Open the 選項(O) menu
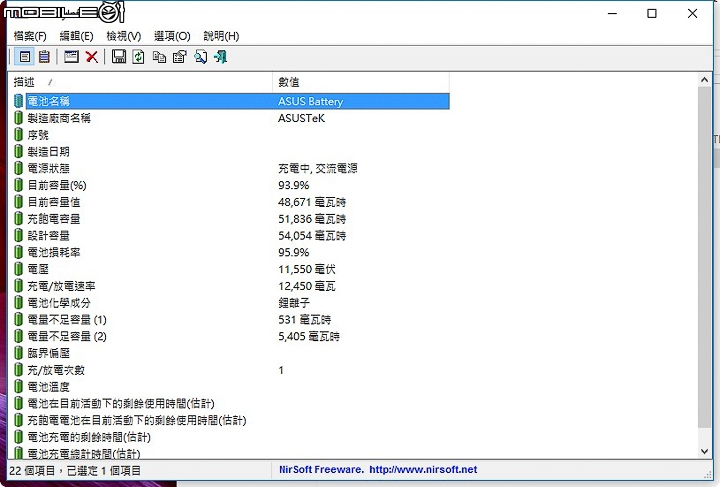Viewport: 720px width, 487px height. pos(172,36)
